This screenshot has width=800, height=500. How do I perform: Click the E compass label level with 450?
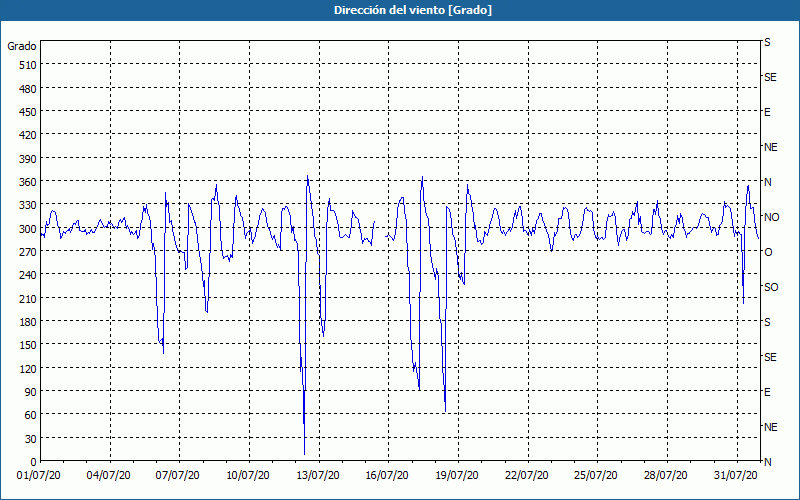(767, 112)
